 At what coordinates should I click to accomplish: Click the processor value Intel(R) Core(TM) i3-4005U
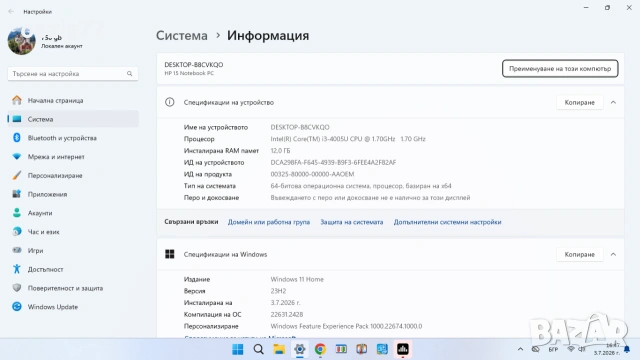[x=348, y=139]
